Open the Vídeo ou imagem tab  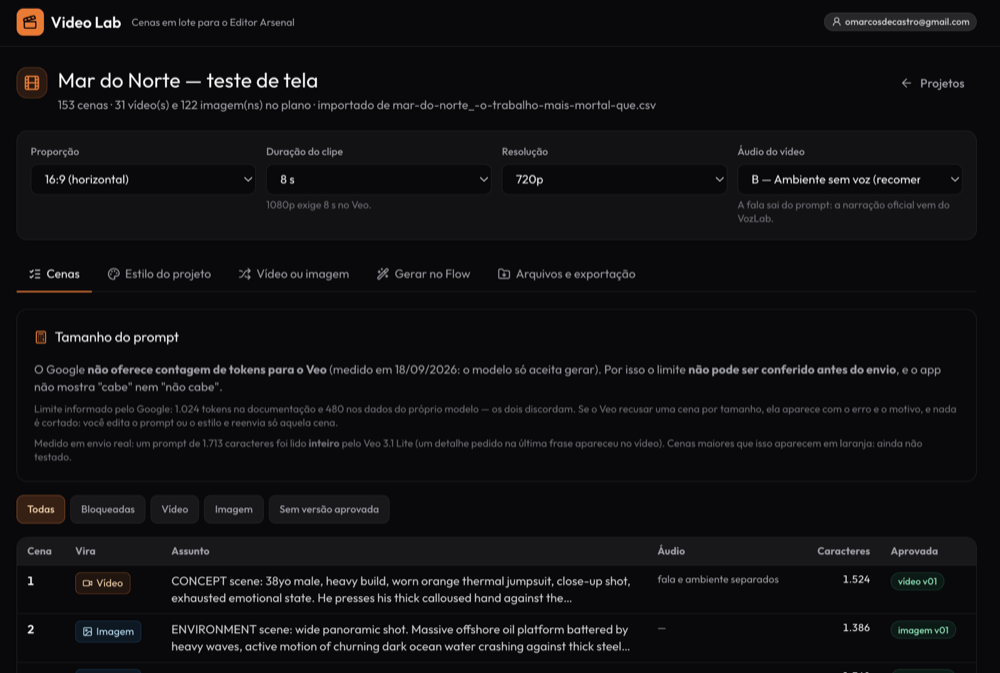tap(294, 274)
